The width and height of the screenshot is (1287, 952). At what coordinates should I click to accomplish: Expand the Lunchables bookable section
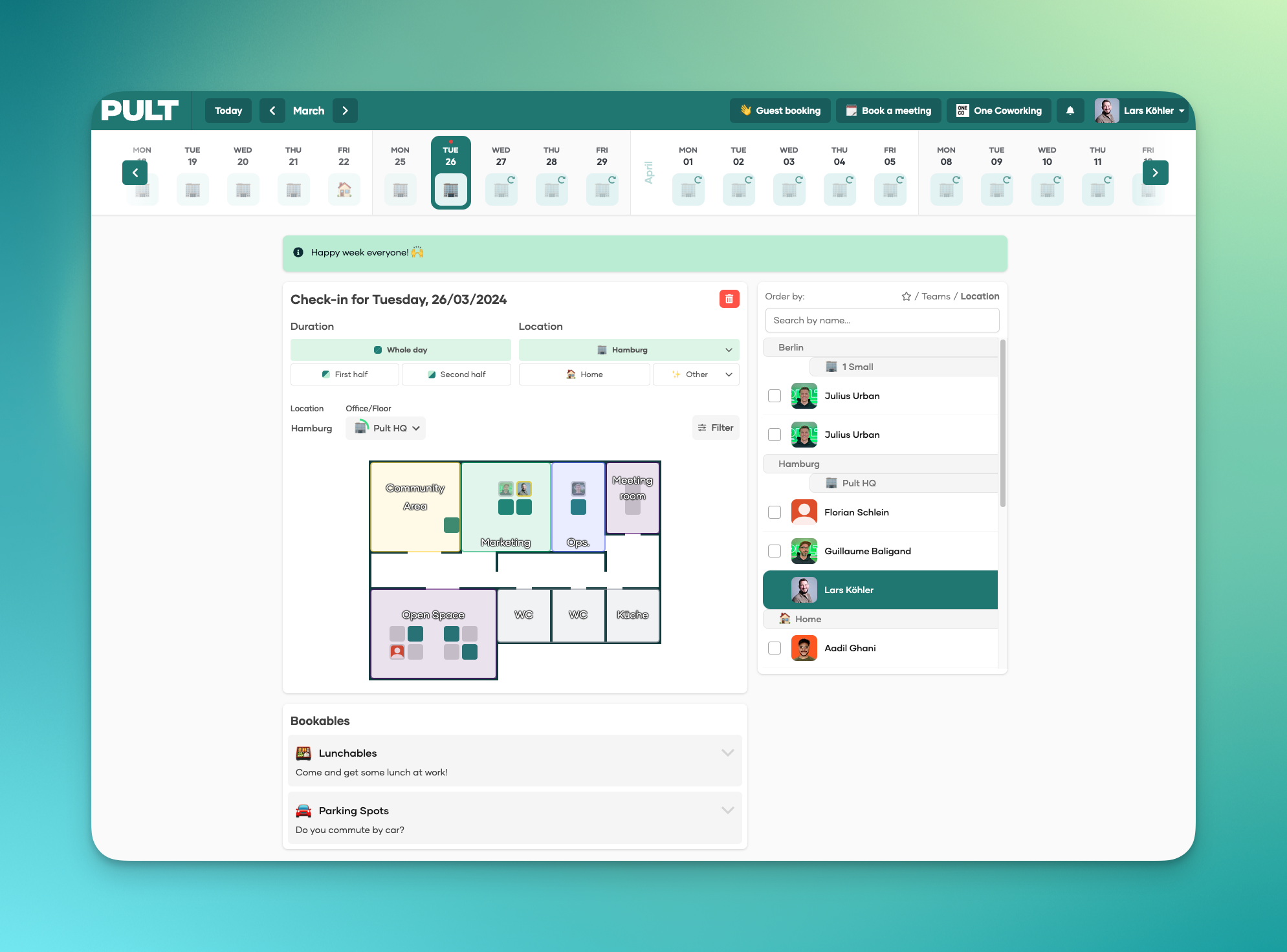point(727,753)
